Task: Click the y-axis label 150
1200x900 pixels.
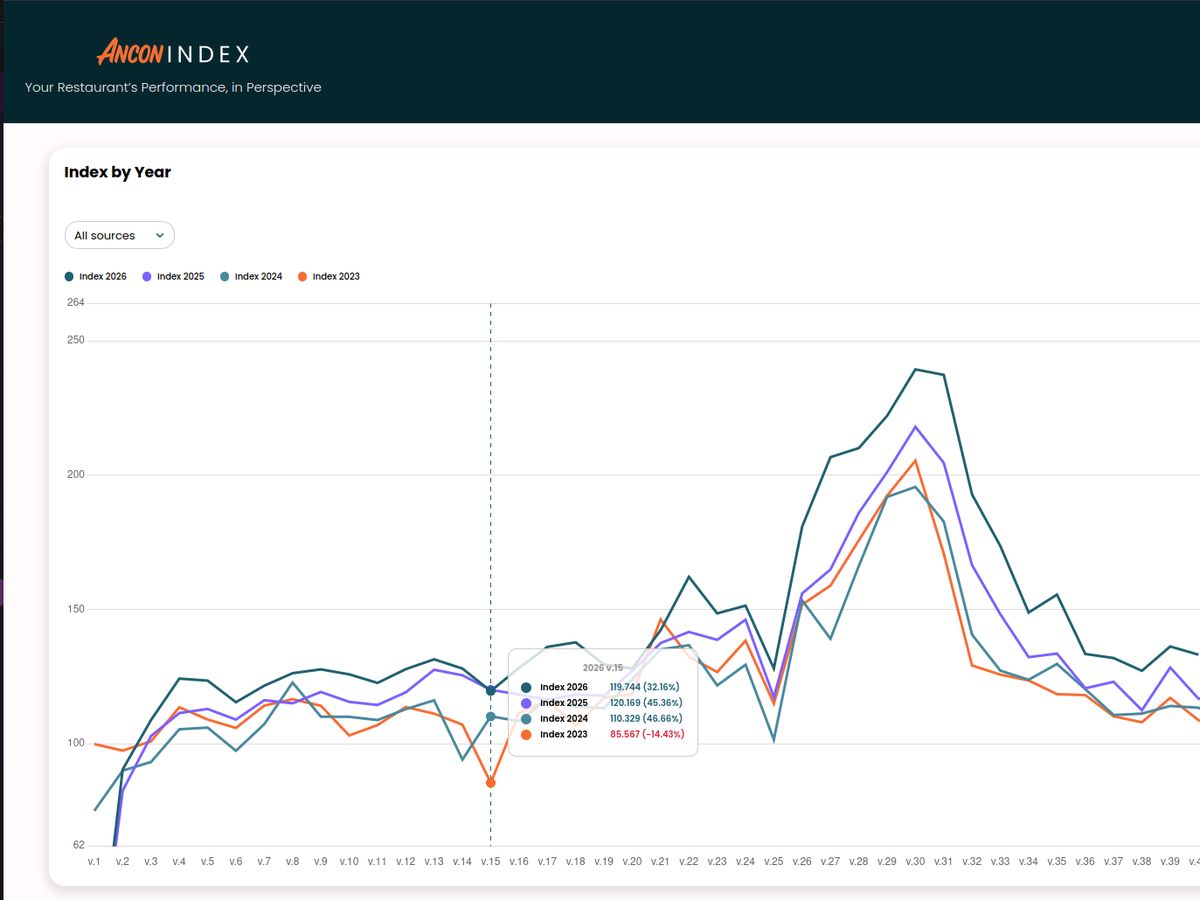Action: [x=75, y=609]
